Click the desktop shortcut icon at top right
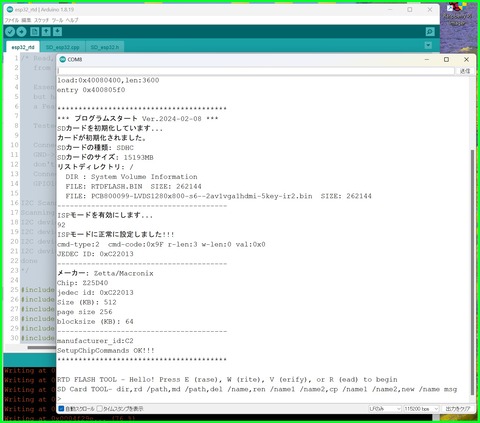This screenshot has height=423, width=480. coord(457,12)
